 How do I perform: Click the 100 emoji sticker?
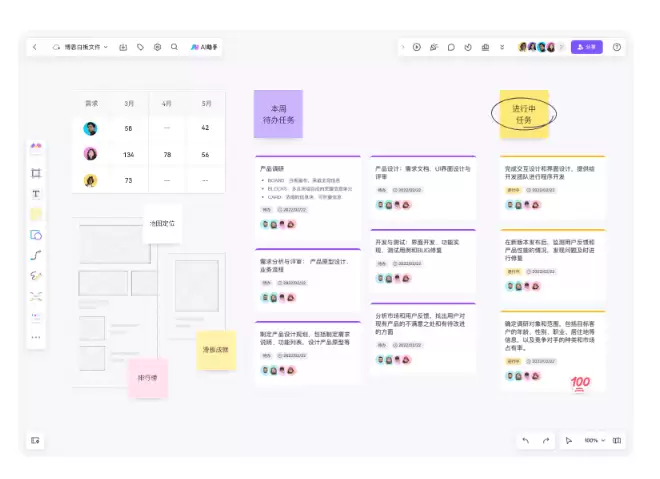(580, 383)
